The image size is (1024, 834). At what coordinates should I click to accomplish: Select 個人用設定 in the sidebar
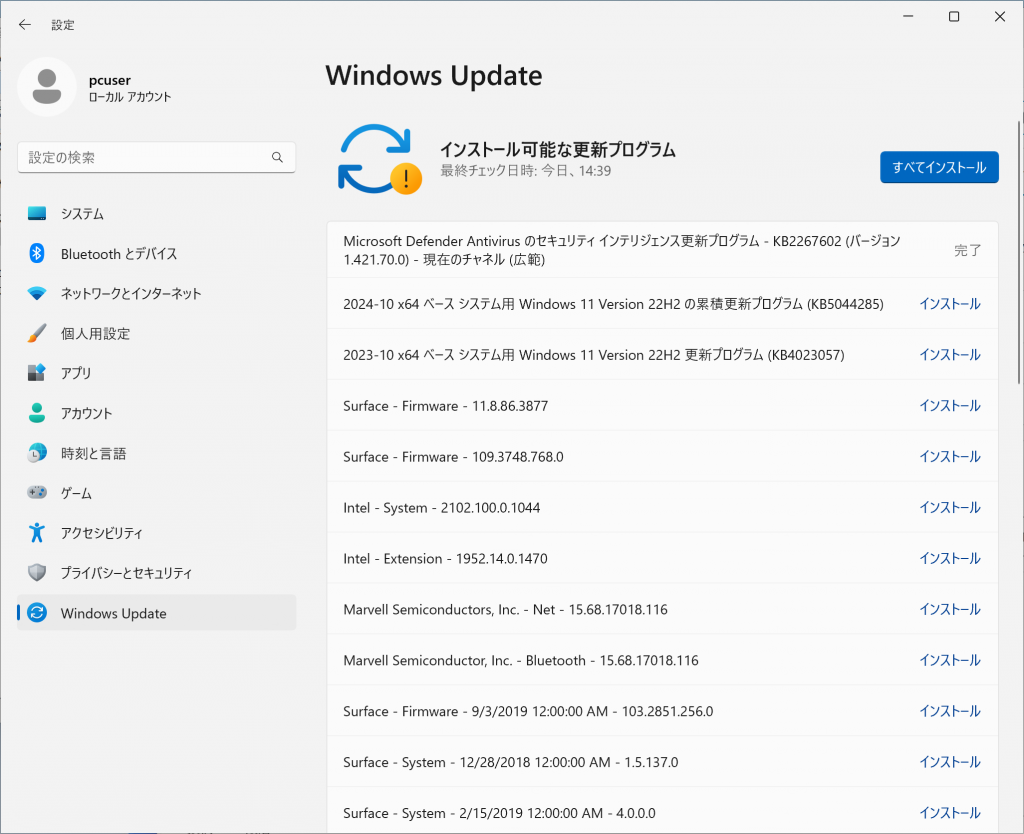click(x=157, y=333)
